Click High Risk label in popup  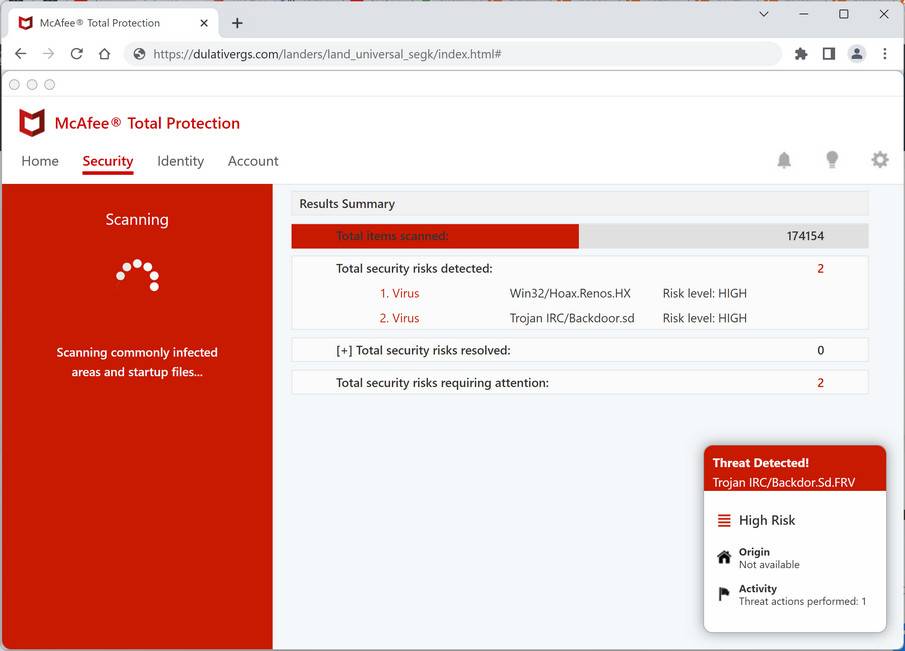(x=766, y=520)
